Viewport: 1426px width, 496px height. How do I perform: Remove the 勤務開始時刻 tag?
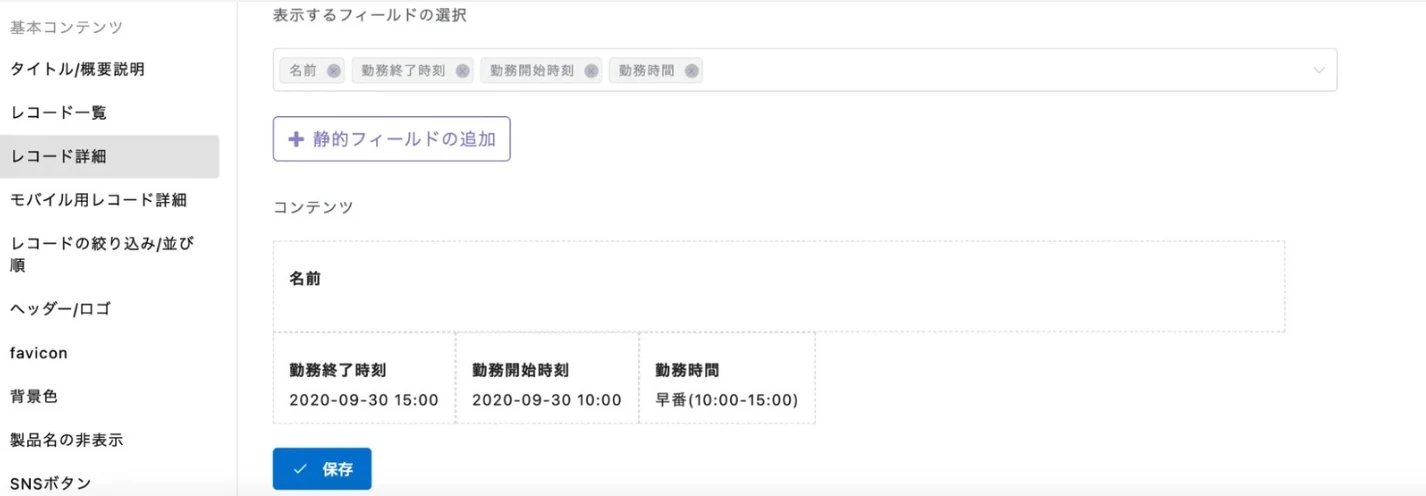[x=591, y=71]
